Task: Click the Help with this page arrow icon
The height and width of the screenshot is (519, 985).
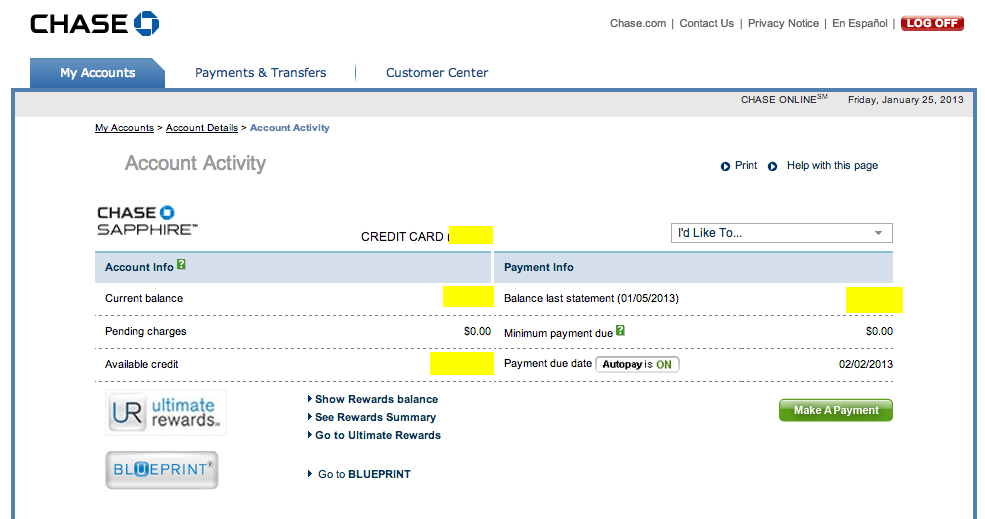Action: (773, 167)
